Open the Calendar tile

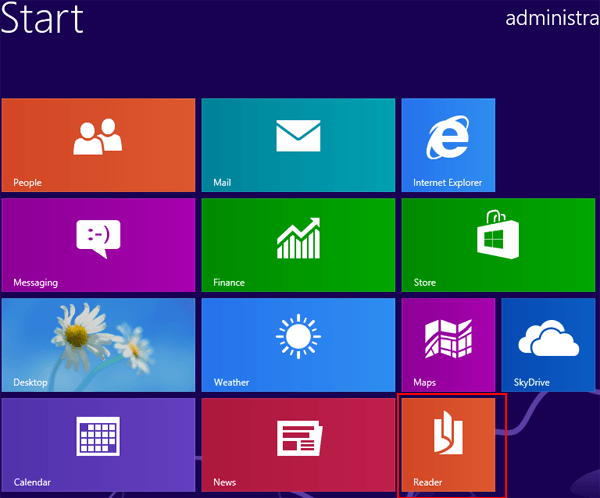tap(98, 445)
